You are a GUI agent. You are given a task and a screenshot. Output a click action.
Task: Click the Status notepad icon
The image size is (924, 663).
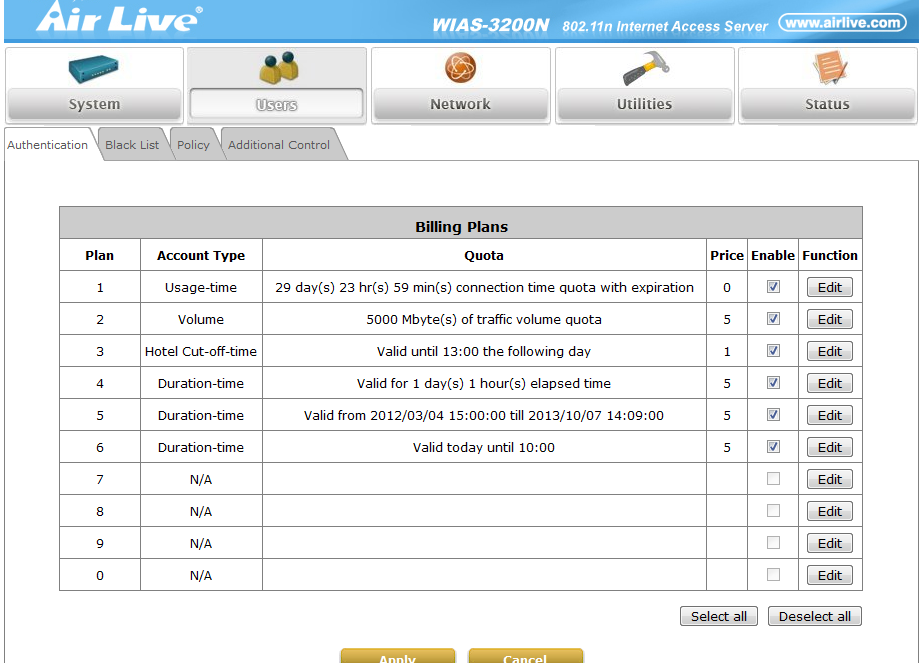tap(827, 69)
